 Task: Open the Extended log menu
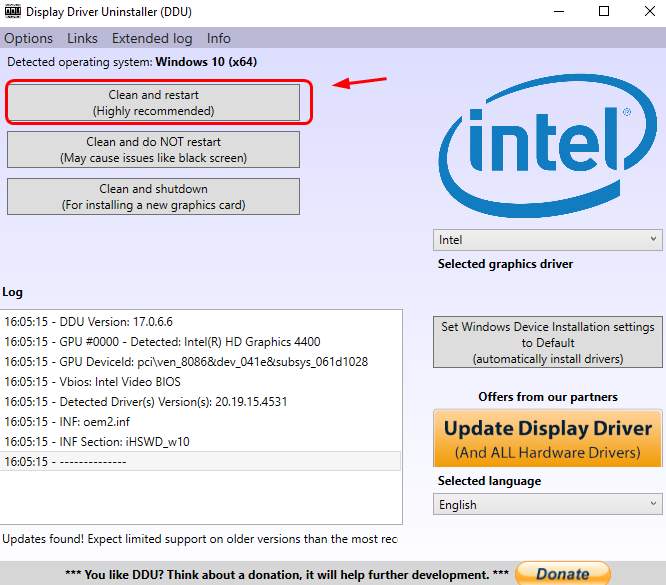[152, 38]
